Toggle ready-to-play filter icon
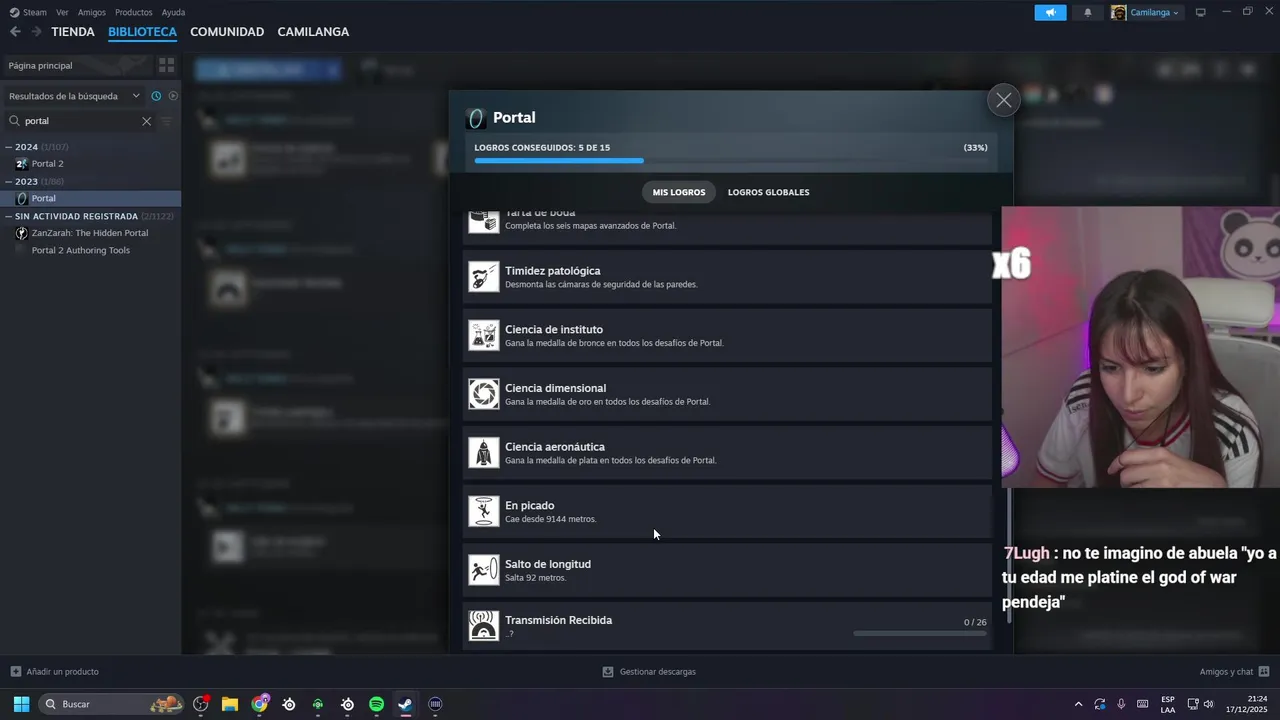The height and width of the screenshot is (720, 1280). coord(173,96)
